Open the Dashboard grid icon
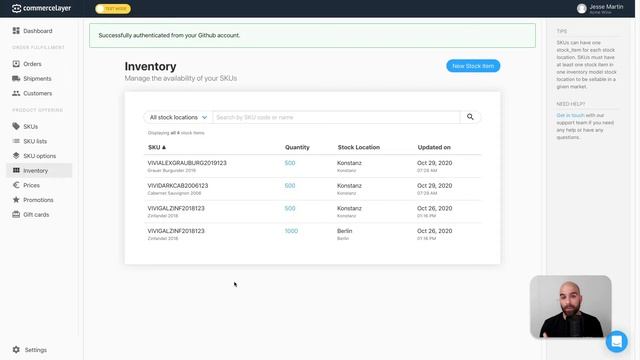Screen dimensions: 640x360 click(16, 31)
